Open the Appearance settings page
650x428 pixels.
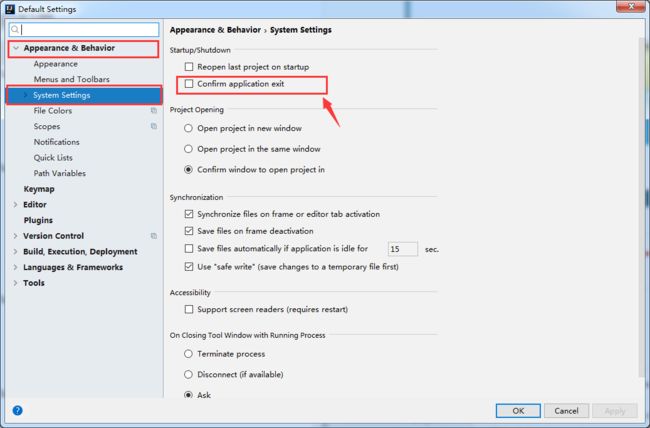point(56,64)
